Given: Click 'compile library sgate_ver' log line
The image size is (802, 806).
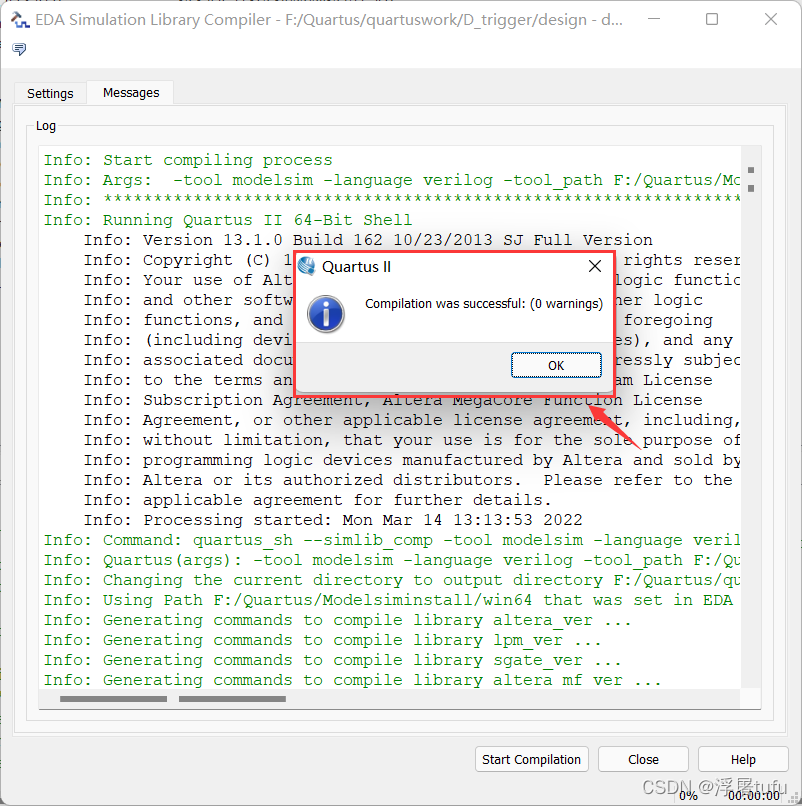Looking at the screenshot, I should pos(332,660).
